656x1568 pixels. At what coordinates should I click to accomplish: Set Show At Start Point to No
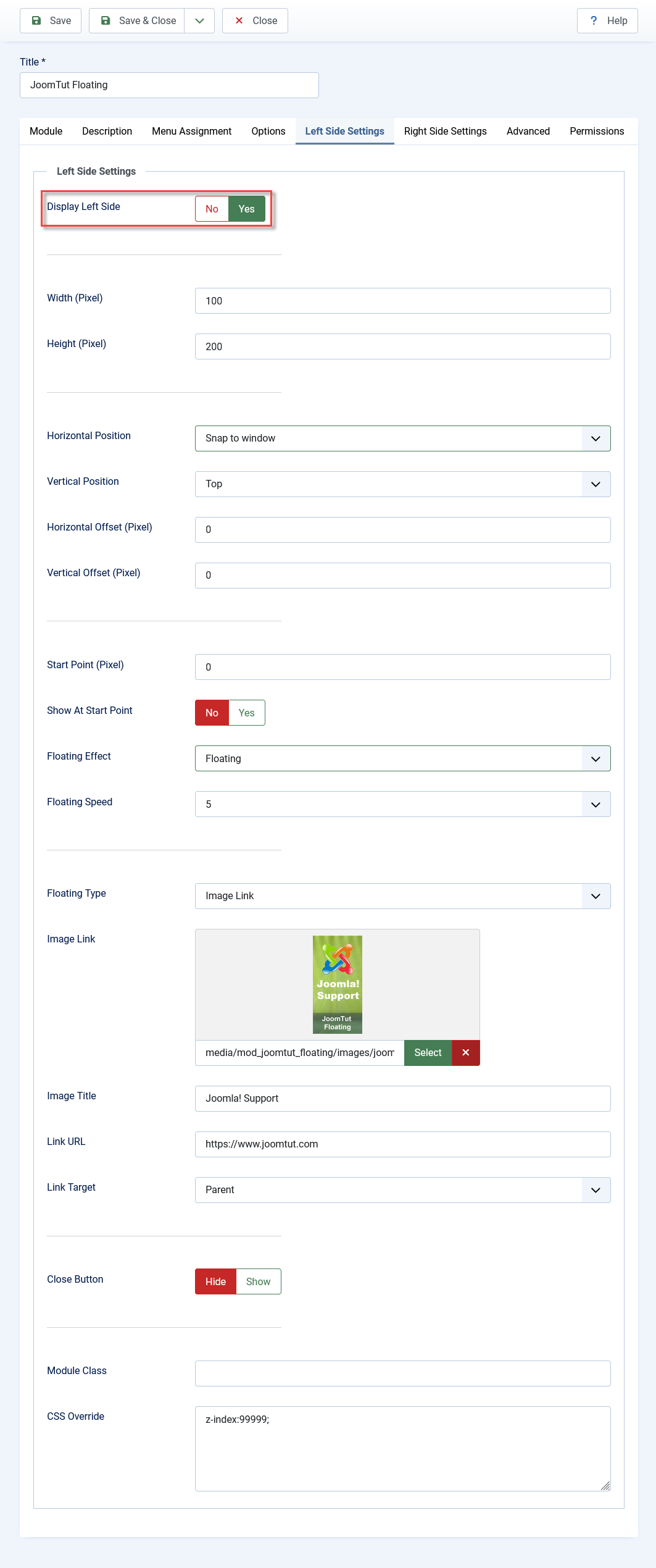click(212, 713)
